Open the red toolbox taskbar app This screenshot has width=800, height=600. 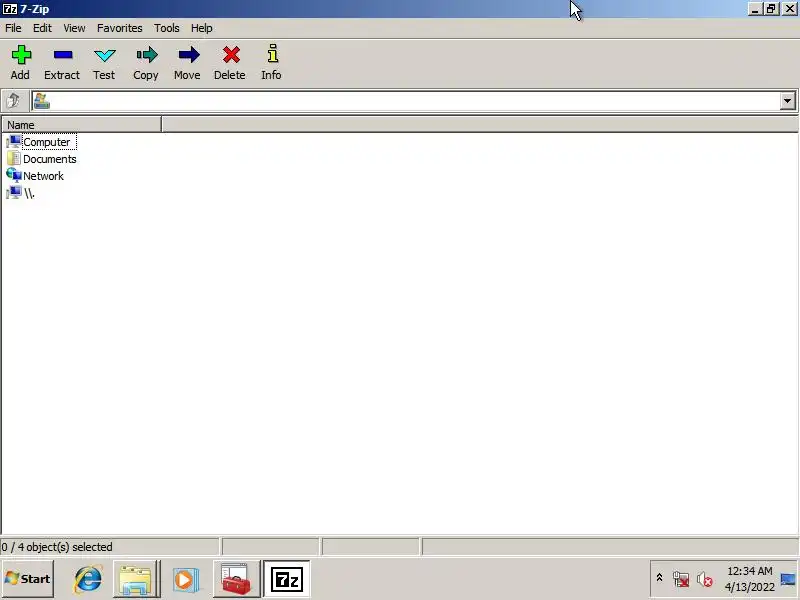click(236, 579)
